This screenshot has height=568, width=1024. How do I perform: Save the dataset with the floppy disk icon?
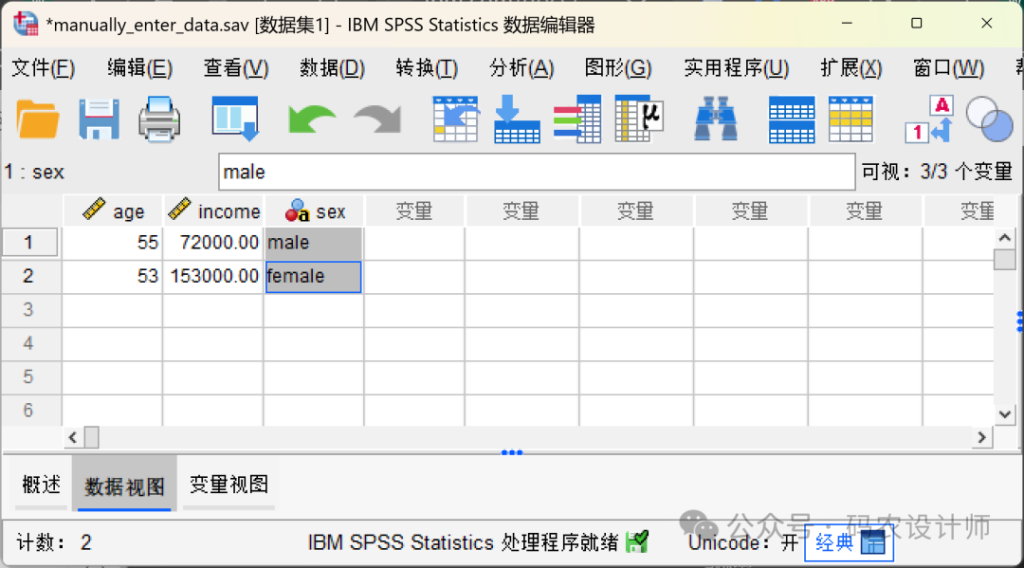click(x=99, y=119)
